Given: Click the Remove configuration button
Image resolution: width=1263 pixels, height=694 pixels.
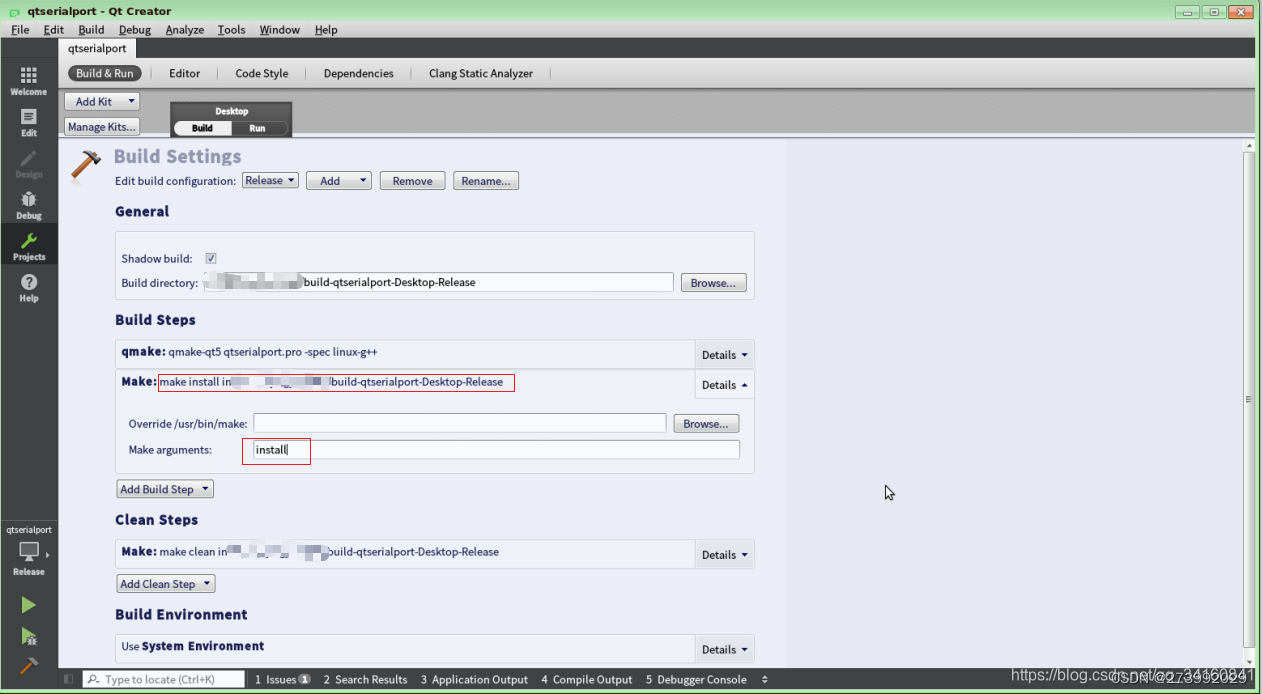Looking at the screenshot, I should coord(413,181).
